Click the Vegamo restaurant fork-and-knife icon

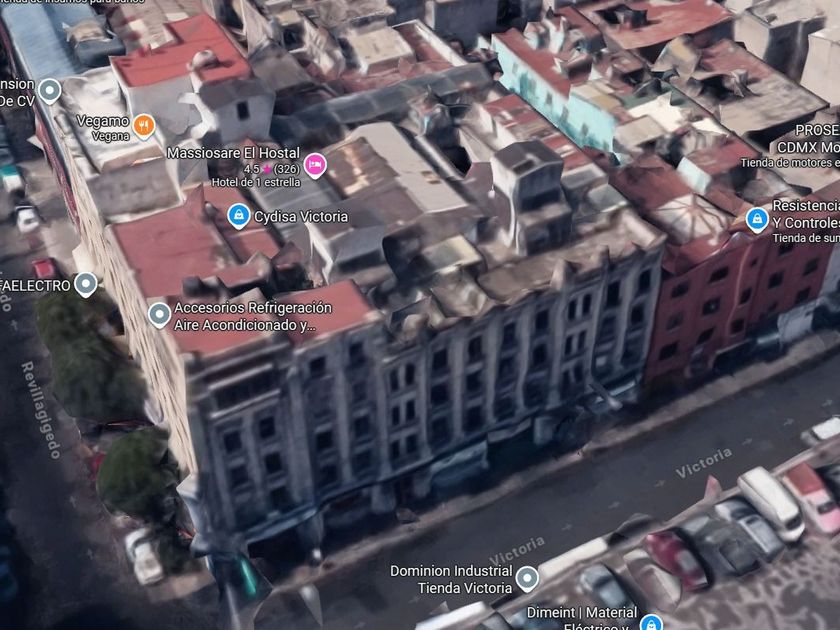click(144, 125)
